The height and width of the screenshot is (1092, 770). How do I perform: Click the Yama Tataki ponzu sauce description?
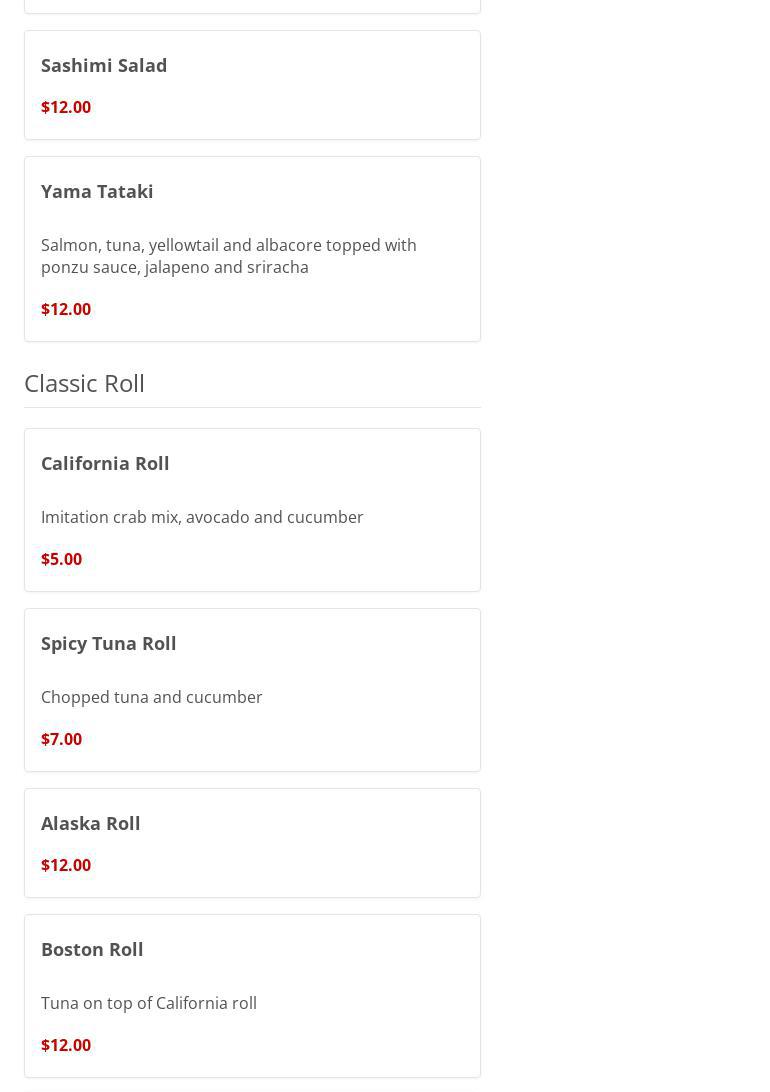(x=228, y=256)
